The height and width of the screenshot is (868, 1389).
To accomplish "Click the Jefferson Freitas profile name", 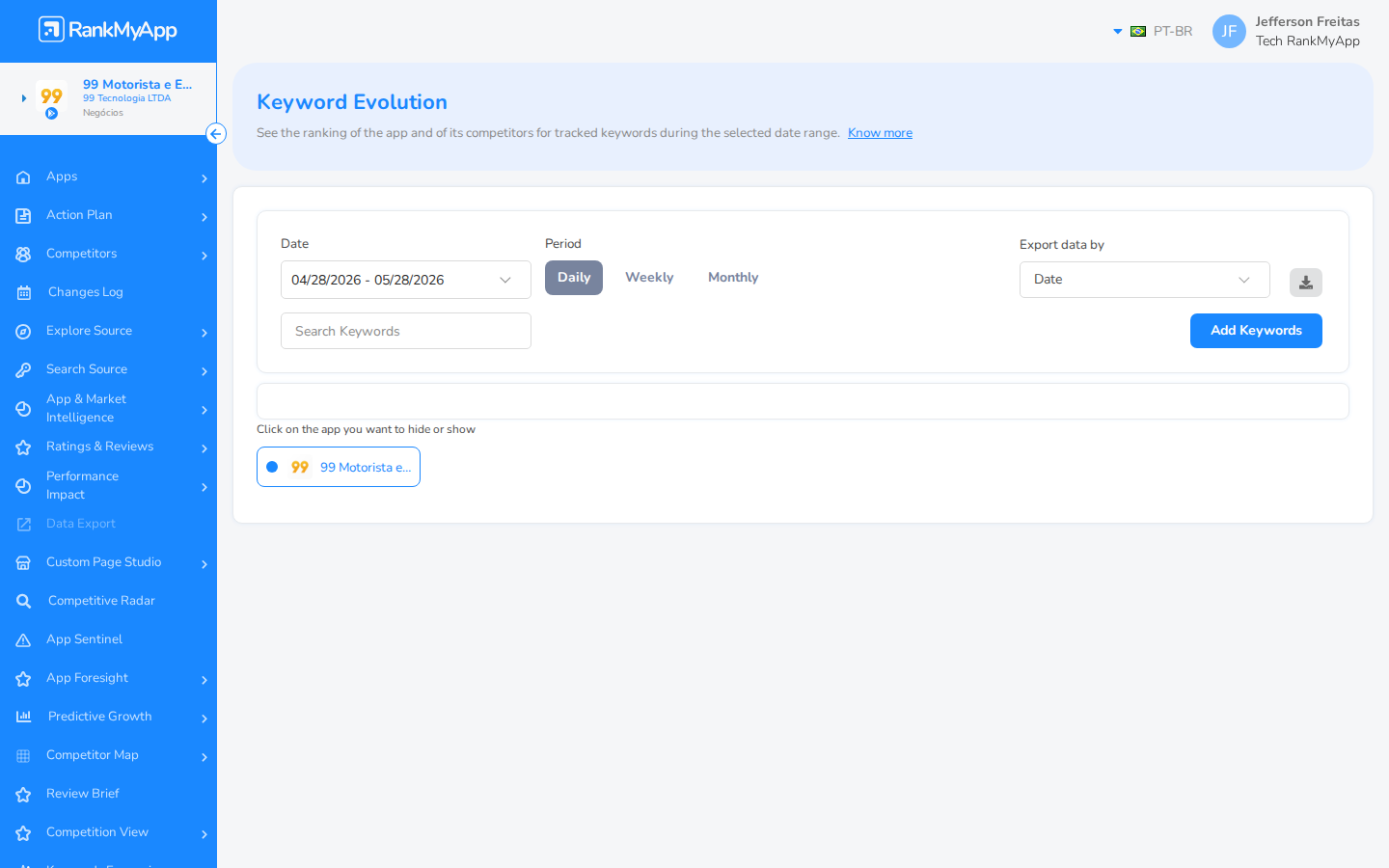I will coord(1307,22).
